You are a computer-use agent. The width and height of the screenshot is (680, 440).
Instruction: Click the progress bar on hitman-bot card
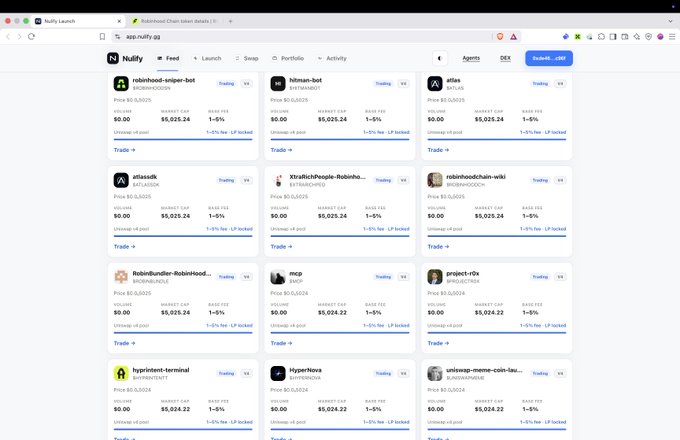pyautogui.click(x=340, y=140)
